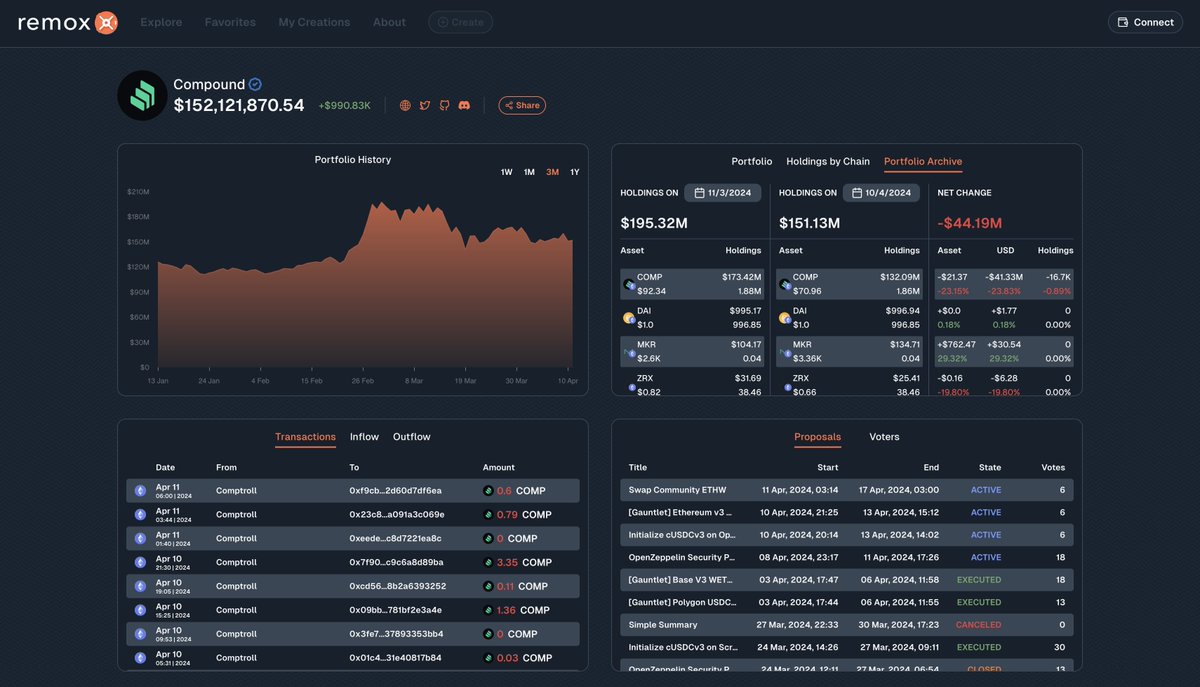Select the 1W chart time range
The height and width of the screenshot is (687, 1200).
pos(505,172)
